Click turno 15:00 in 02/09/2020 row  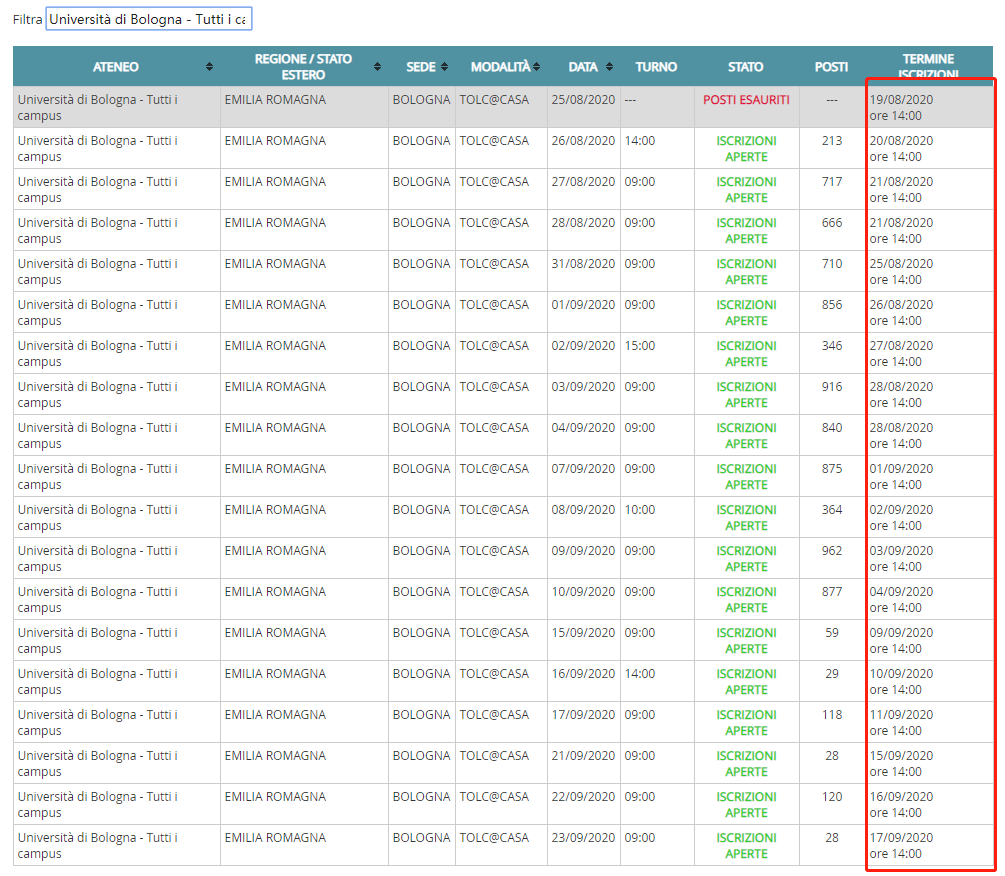tap(640, 346)
